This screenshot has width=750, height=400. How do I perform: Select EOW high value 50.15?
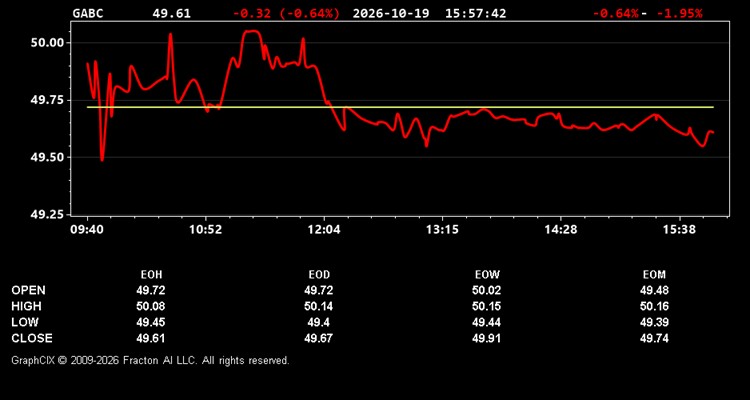pyautogui.click(x=486, y=306)
